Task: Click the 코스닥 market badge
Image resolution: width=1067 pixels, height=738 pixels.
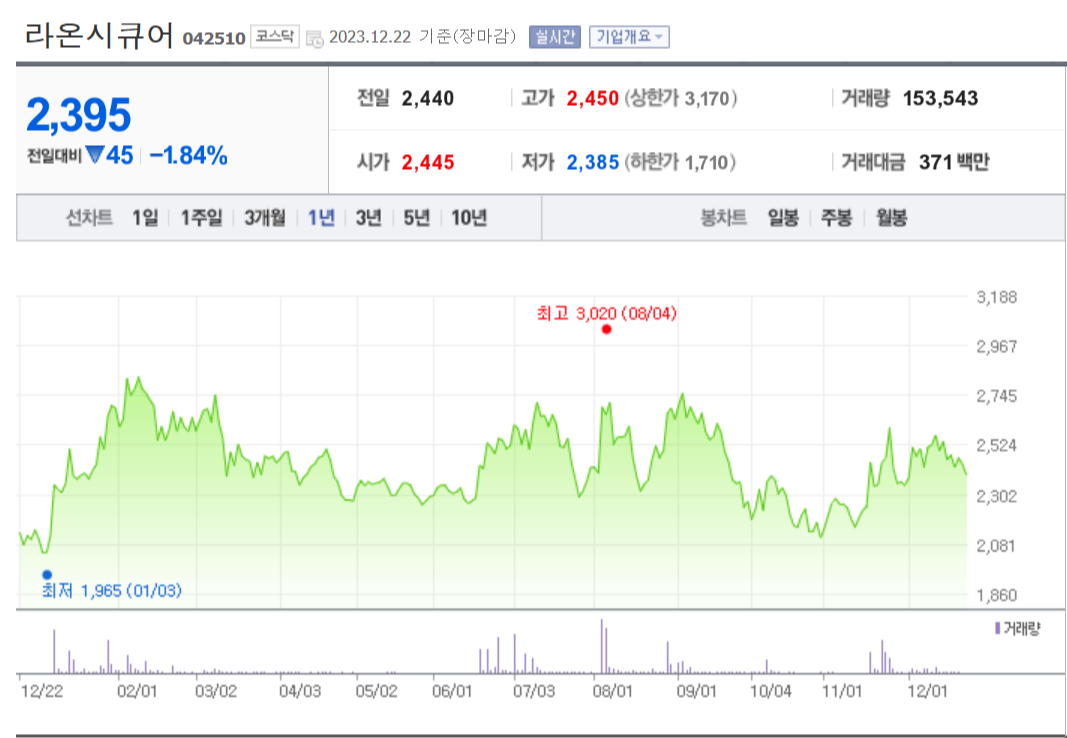Action: [275, 37]
